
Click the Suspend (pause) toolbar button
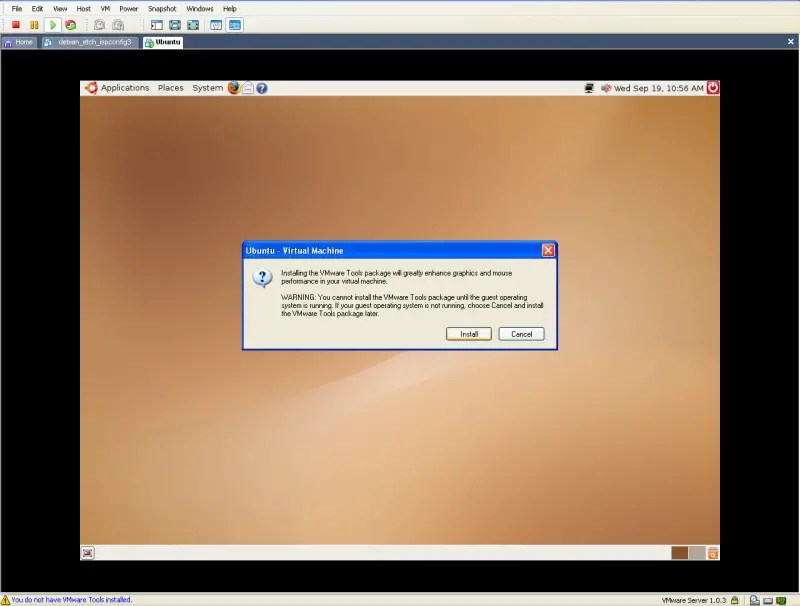click(34, 24)
